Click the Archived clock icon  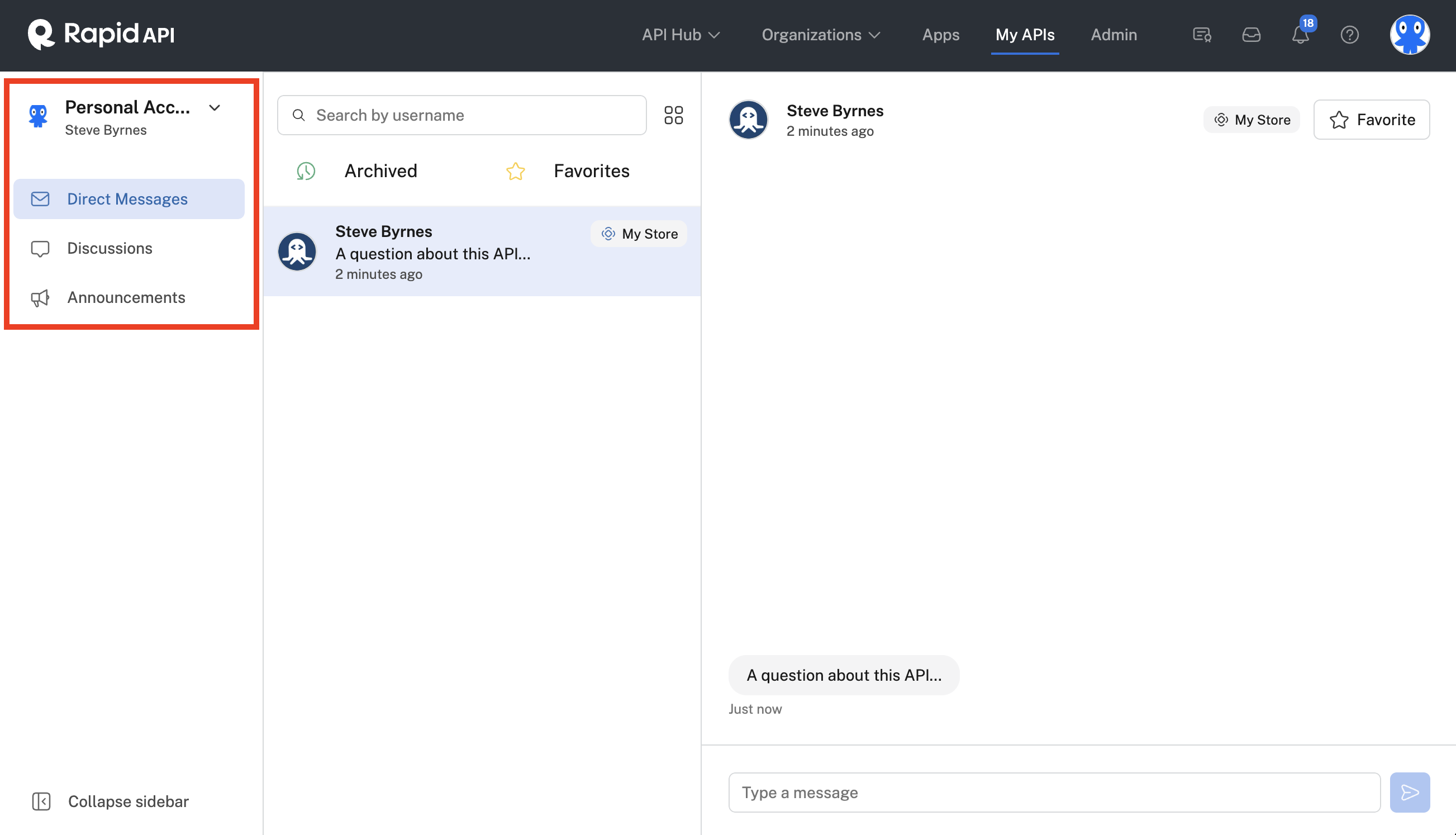click(306, 171)
